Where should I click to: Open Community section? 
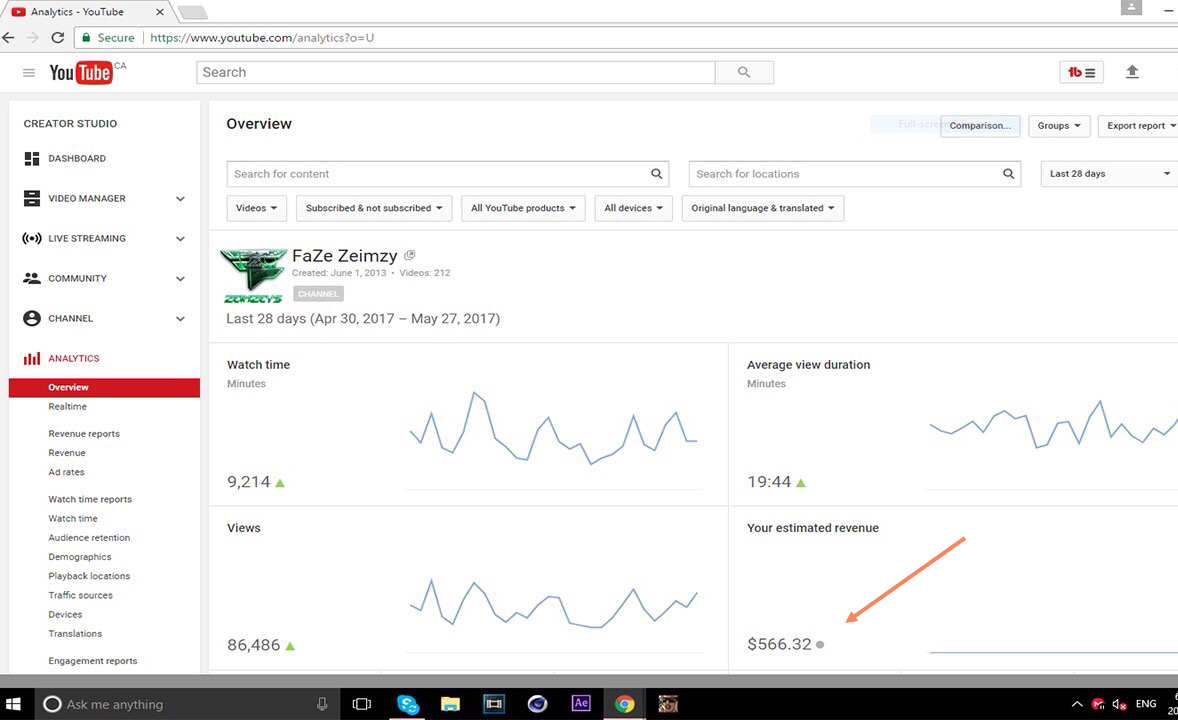[x=77, y=278]
